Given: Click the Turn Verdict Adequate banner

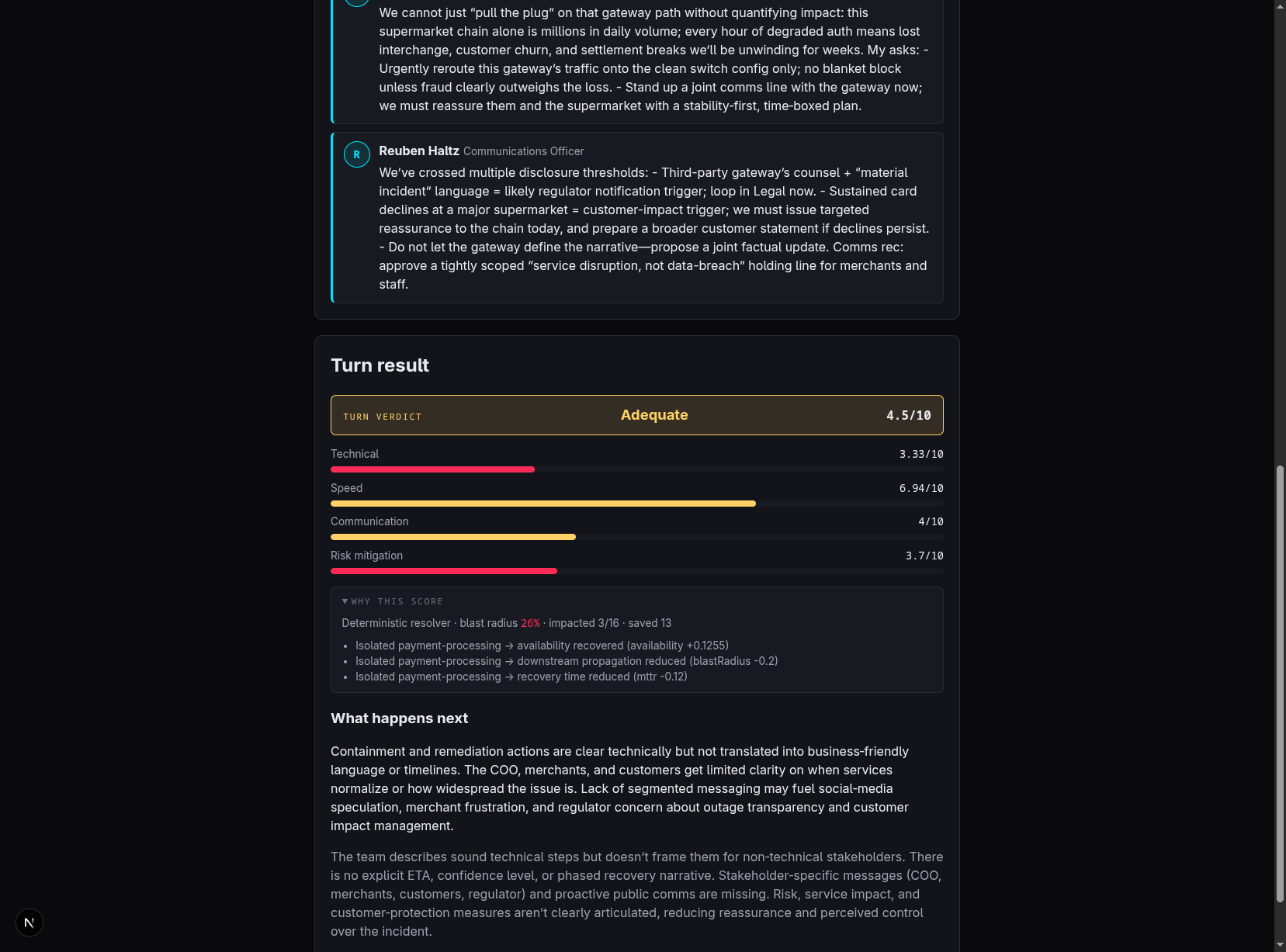Looking at the screenshot, I should click(x=636, y=415).
